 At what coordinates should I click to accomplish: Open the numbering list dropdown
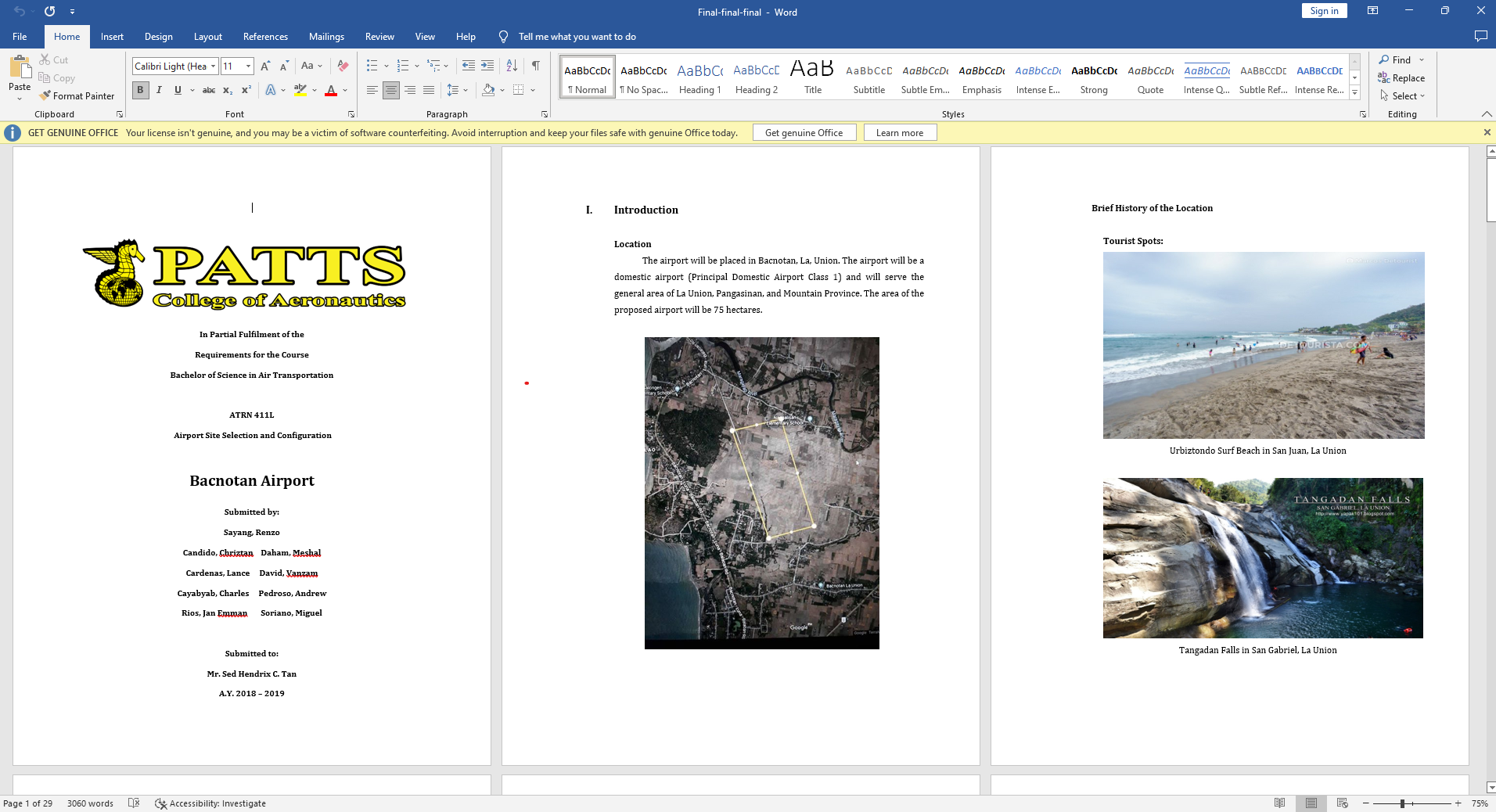[x=417, y=66]
